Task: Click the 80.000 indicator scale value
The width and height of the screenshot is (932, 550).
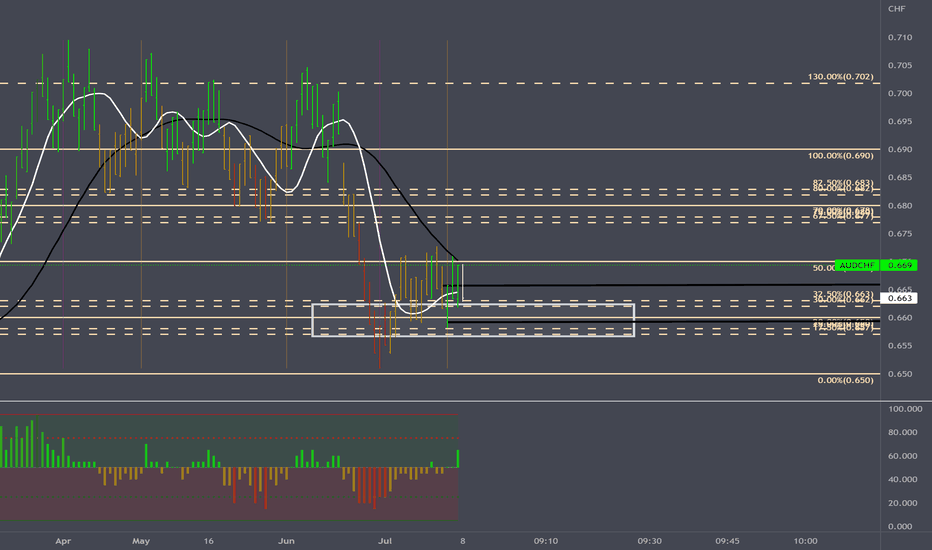Action: pos(903,432)
